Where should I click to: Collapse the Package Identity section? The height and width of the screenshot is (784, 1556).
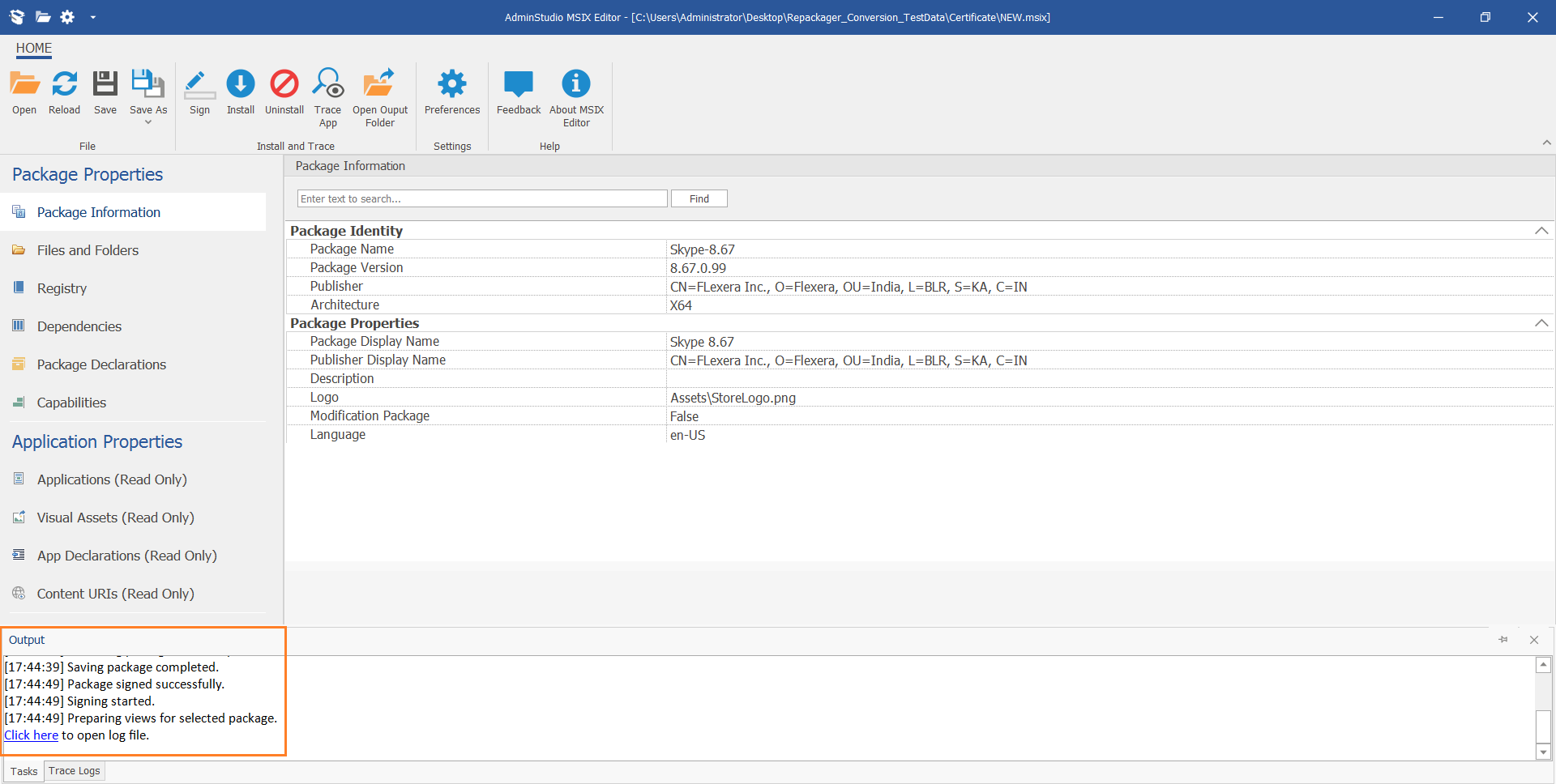[1541, 231]
